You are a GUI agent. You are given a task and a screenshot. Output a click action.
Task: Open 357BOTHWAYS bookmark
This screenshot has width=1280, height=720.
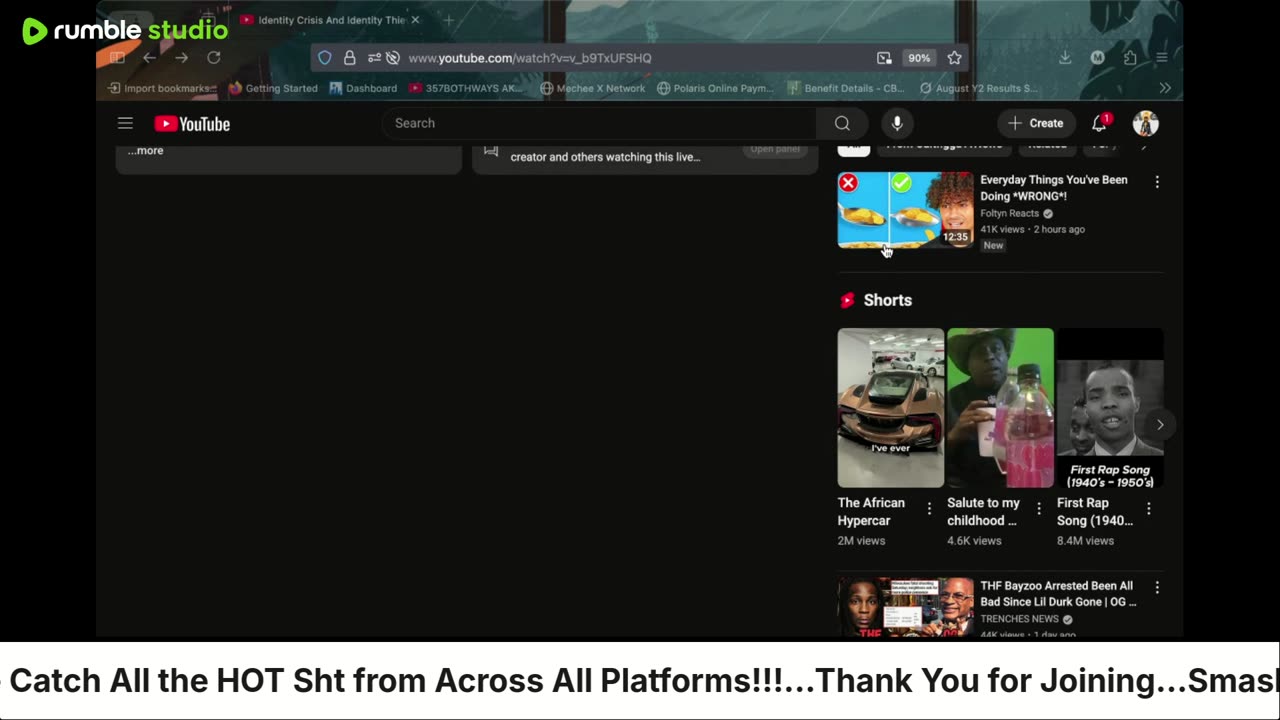point(467,88)
